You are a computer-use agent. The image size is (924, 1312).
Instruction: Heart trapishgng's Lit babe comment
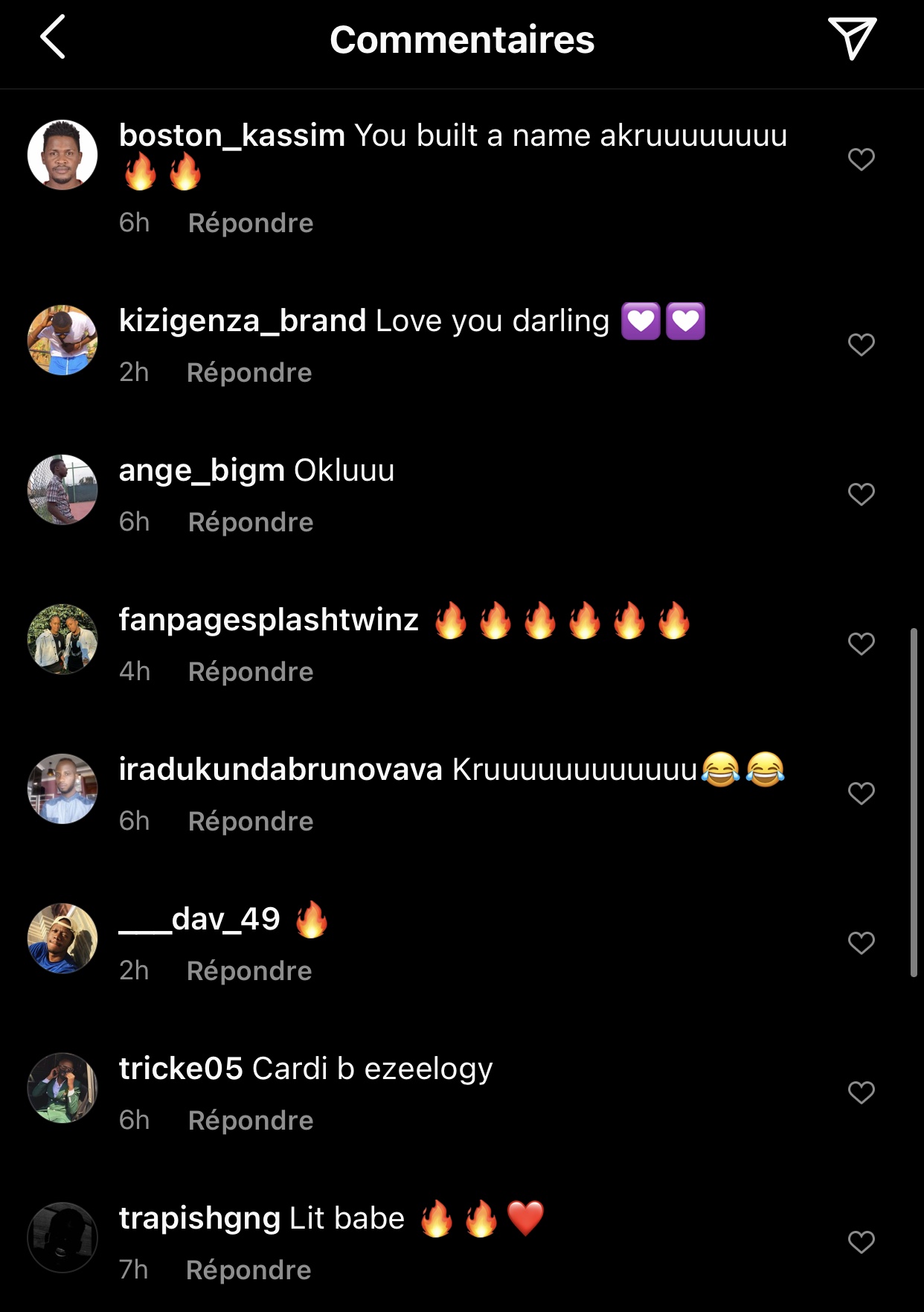pyautogui.click(x=861, y=1242)
